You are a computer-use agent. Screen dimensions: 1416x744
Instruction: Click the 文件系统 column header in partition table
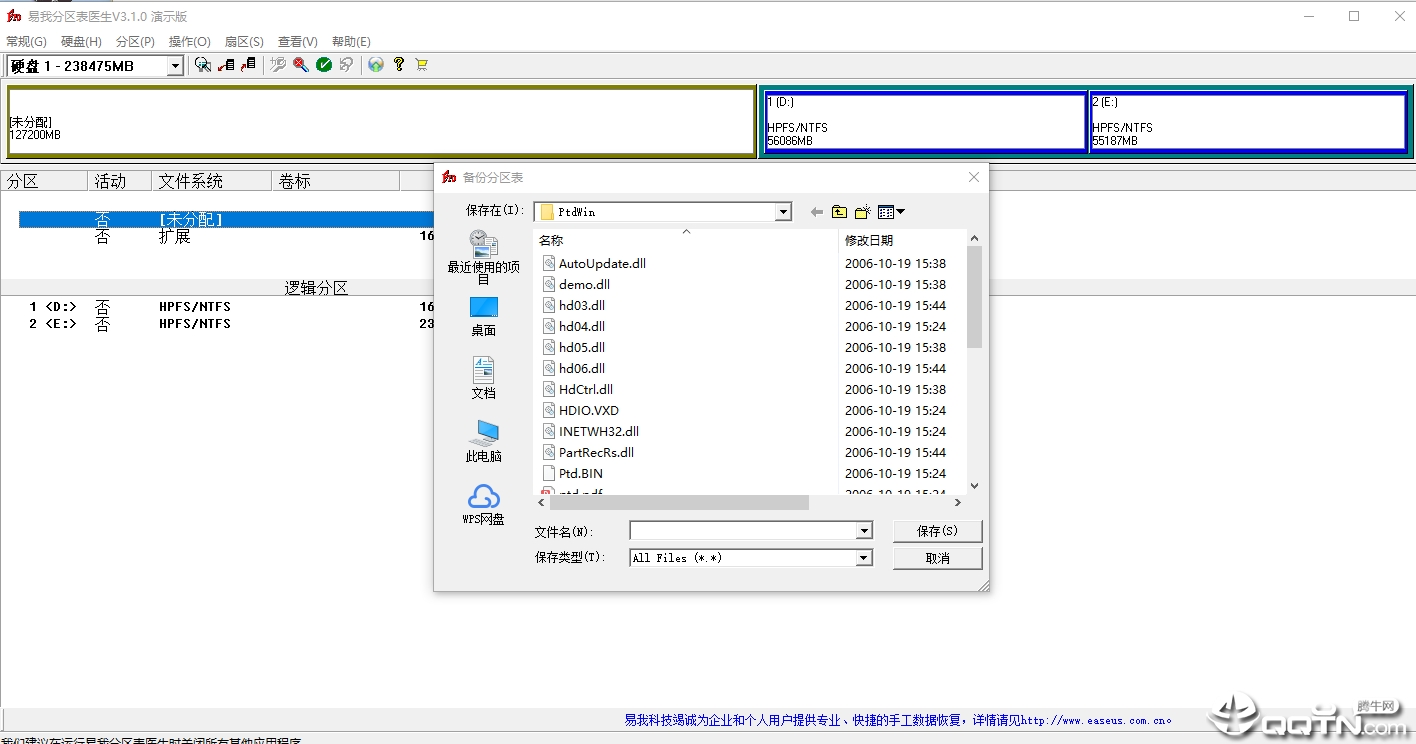[211, 181]
